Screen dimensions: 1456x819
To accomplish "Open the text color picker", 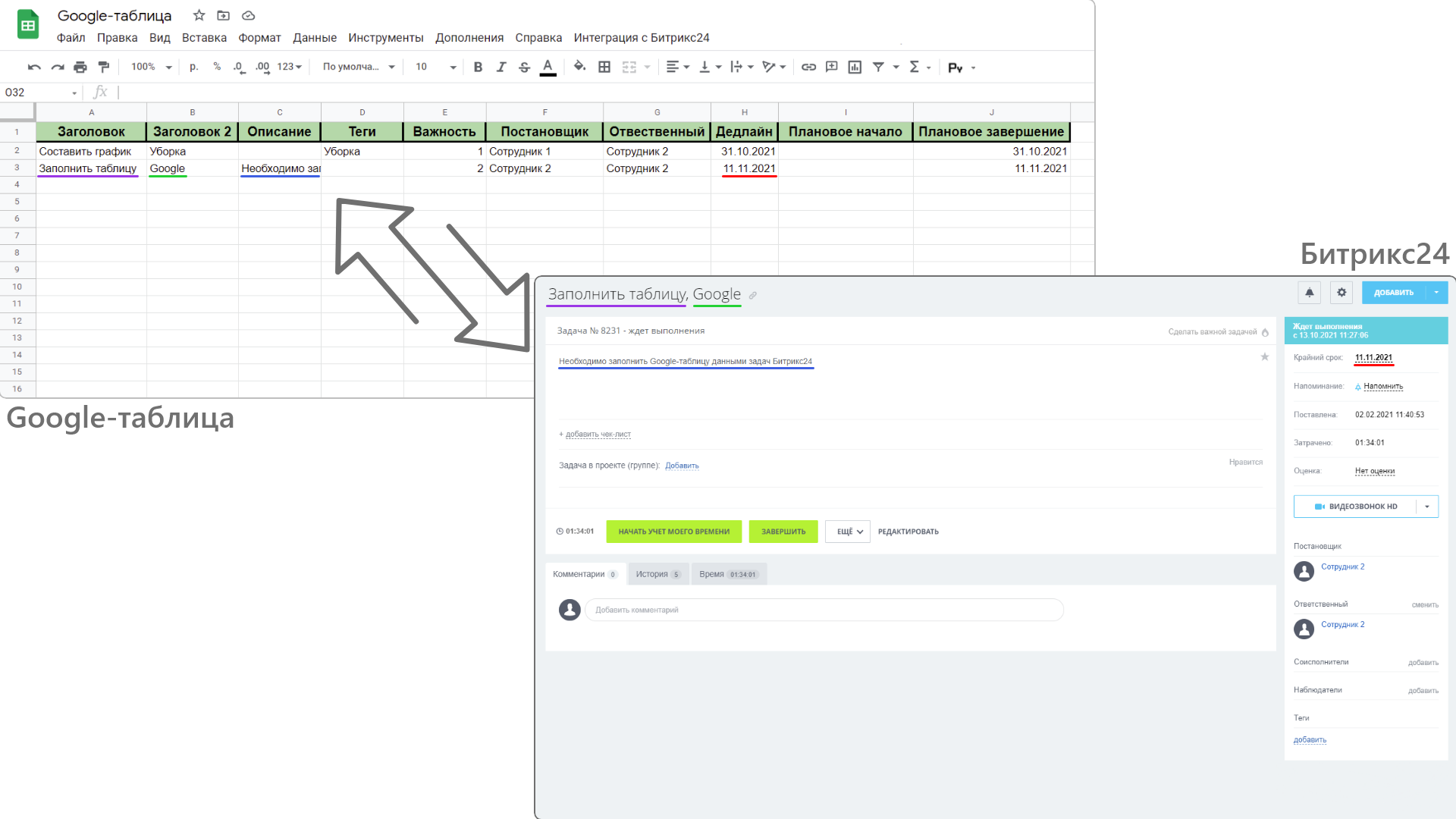I will tap(548, 67).
